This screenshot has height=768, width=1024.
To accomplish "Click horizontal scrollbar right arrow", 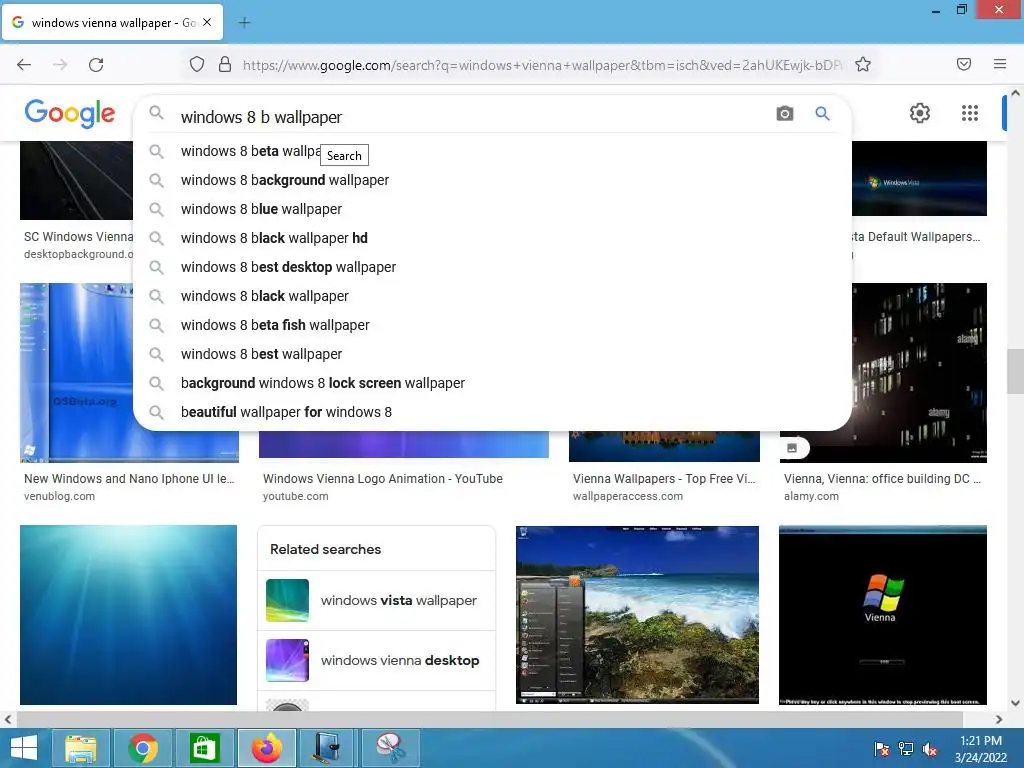I will click(x=999, y=720).
